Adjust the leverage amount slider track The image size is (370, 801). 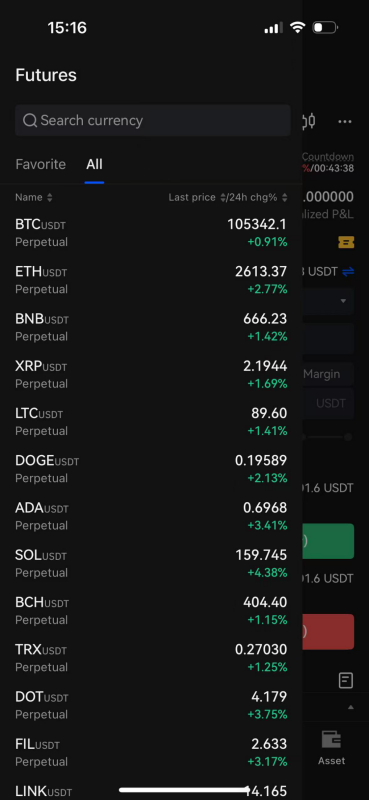[327, 437]
